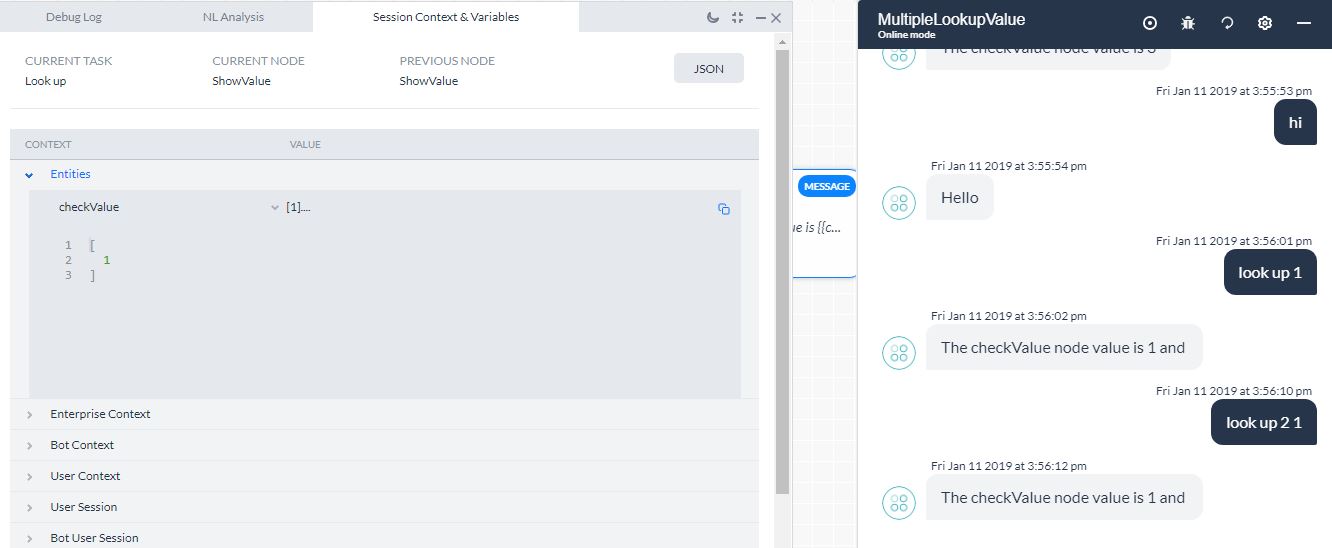The image size is (1332, 548).
Task: Minimize the MultipleLookupValue chat window
Action: (1304, 23)
